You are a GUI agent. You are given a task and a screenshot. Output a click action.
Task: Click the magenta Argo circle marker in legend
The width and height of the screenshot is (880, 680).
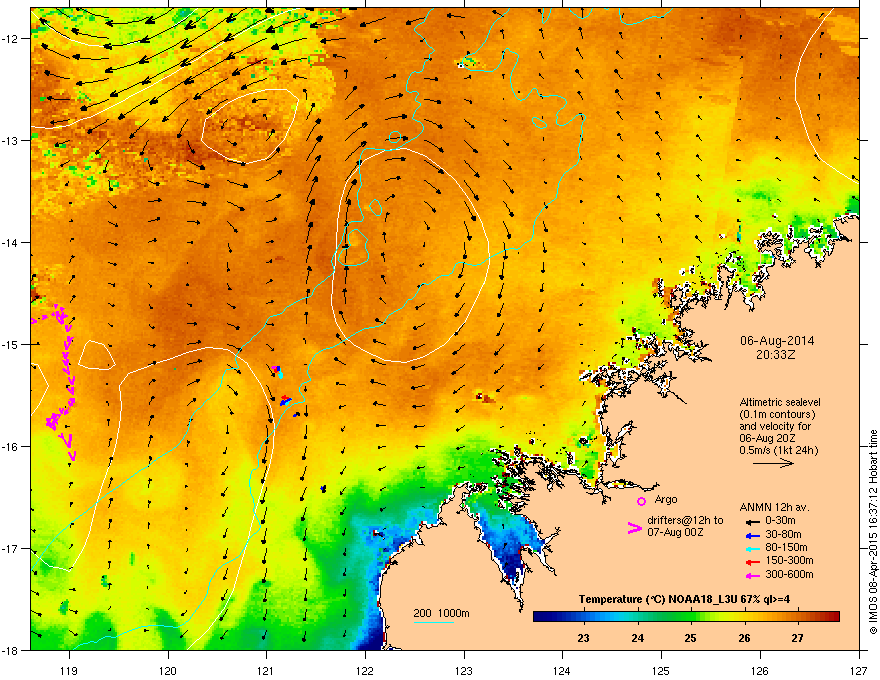click(x=641, y=501)
